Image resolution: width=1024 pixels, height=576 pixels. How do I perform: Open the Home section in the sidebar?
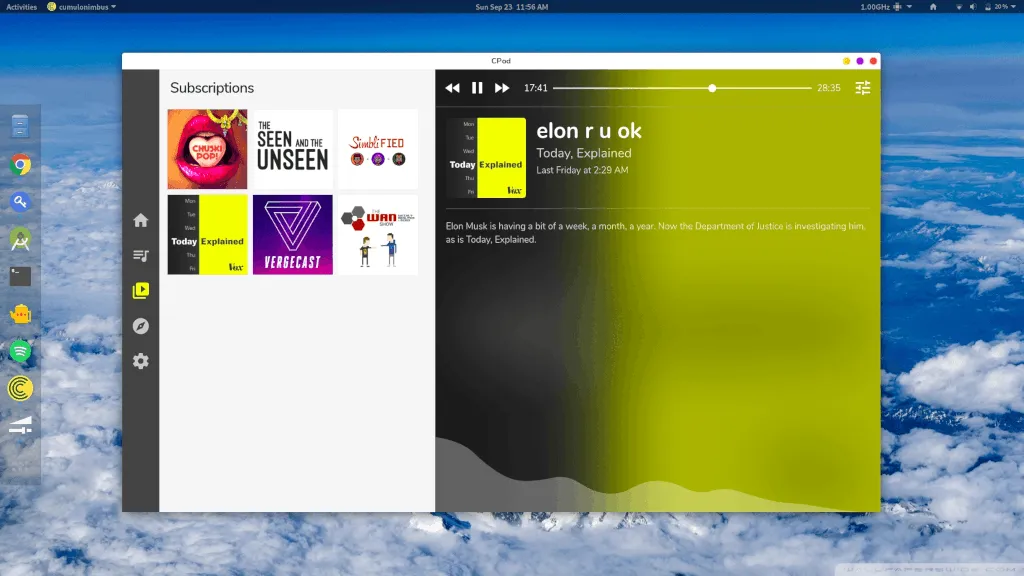141,220
